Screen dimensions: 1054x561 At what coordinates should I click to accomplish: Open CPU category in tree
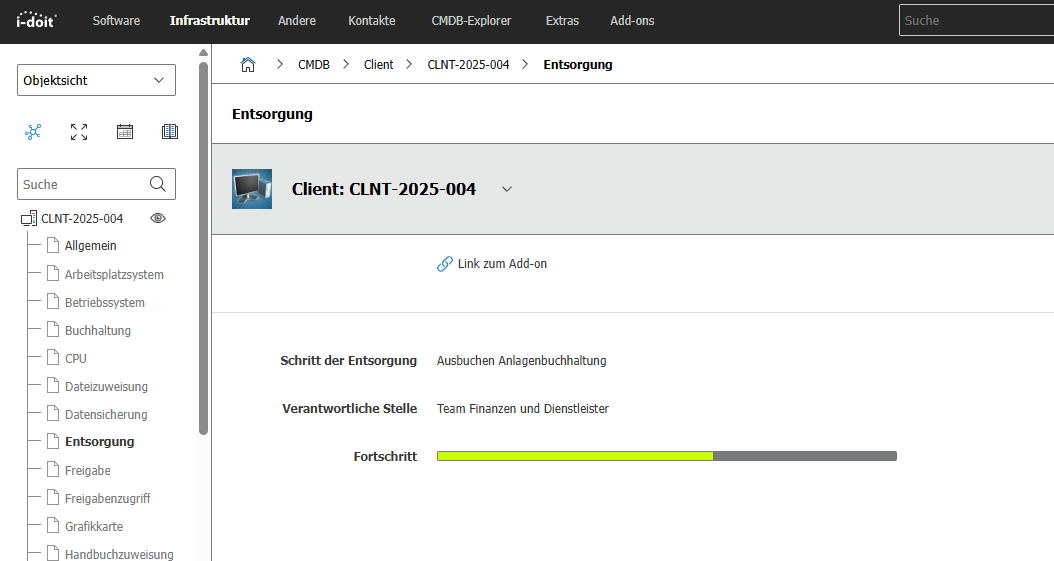tap(76, 359)
